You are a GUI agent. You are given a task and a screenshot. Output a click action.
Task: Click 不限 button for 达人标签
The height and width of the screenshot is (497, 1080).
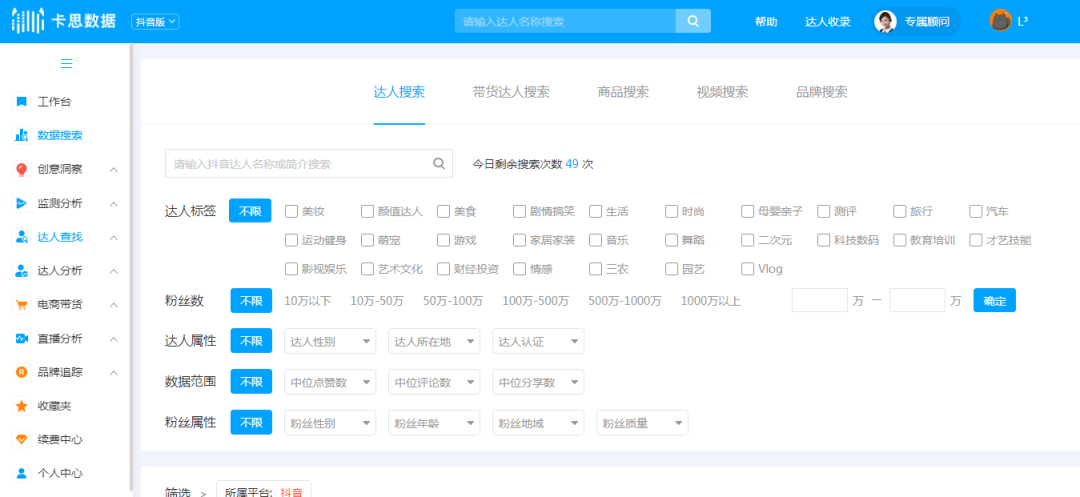pos(250,211)
